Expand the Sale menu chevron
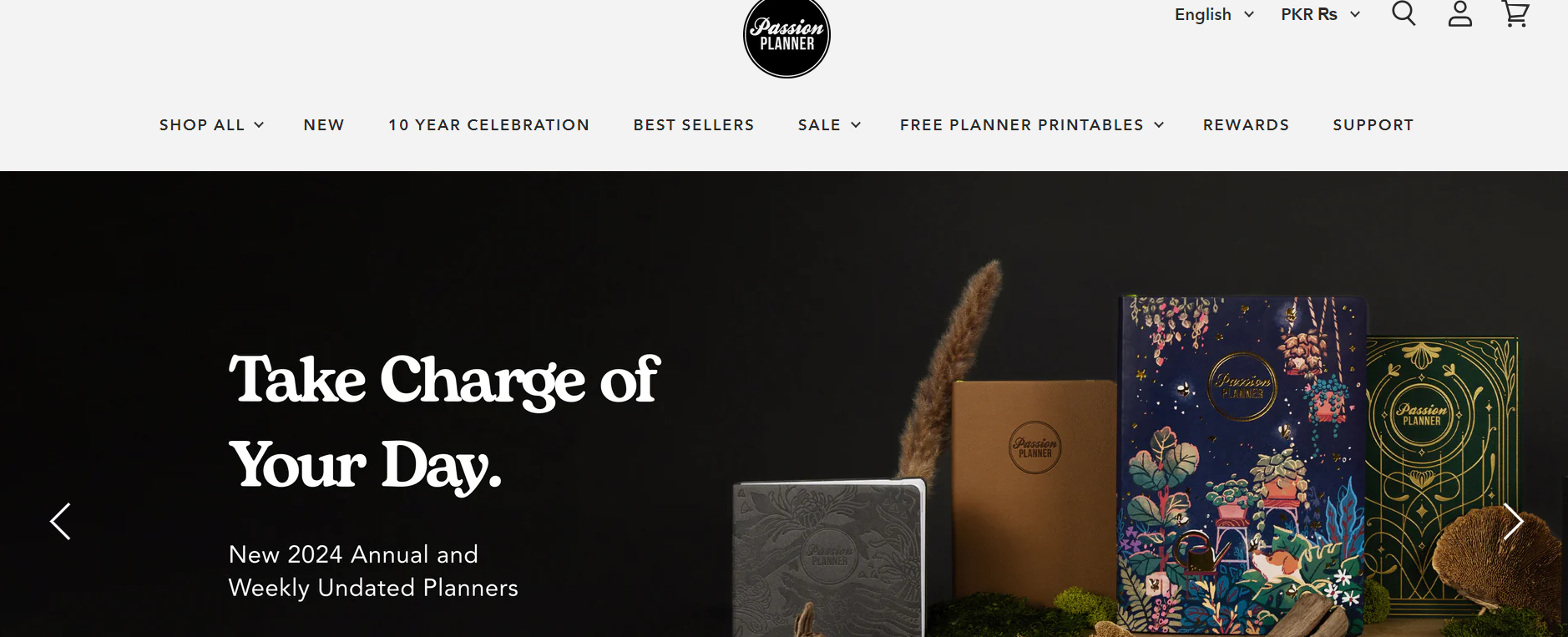This screenshot has width=1568, height=637. (856, 125)
